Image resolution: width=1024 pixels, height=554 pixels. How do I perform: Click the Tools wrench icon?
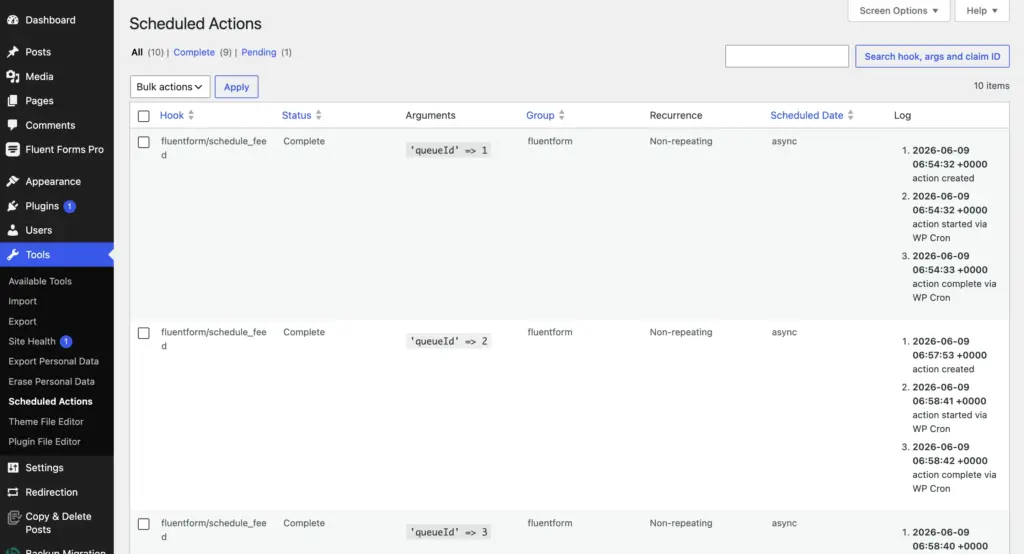click(x=12, y=255)
